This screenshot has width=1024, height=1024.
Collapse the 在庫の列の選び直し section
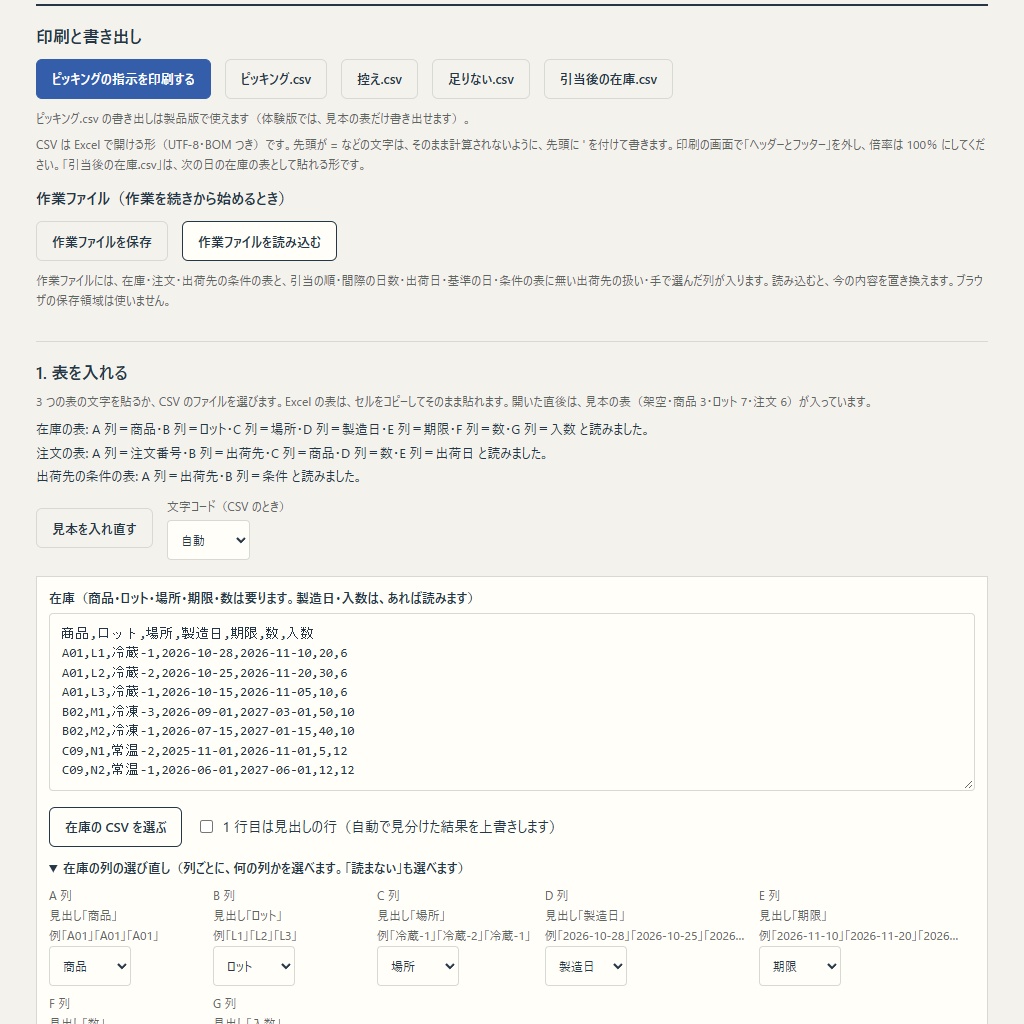coord(257,868)
